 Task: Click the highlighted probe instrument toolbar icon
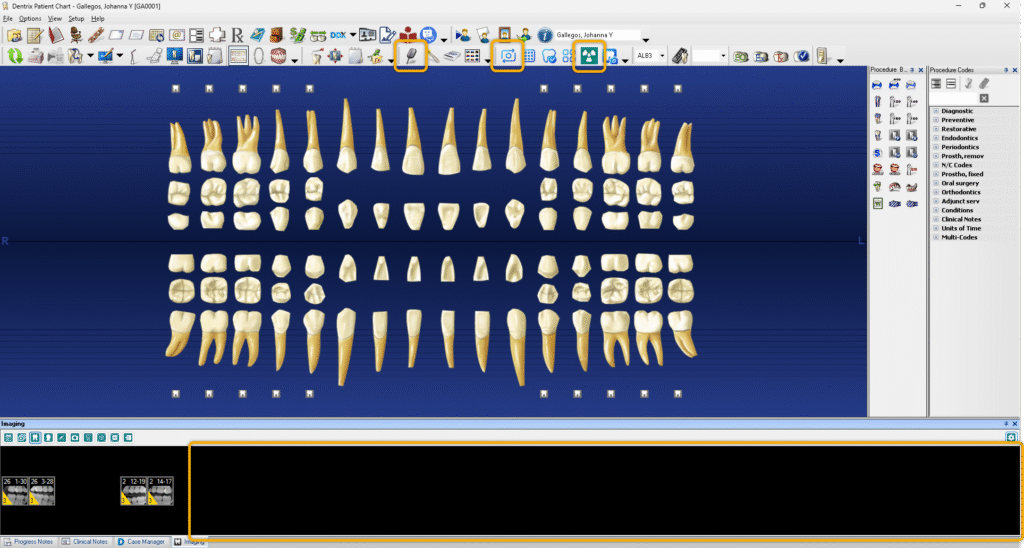[x=410, y=56]
